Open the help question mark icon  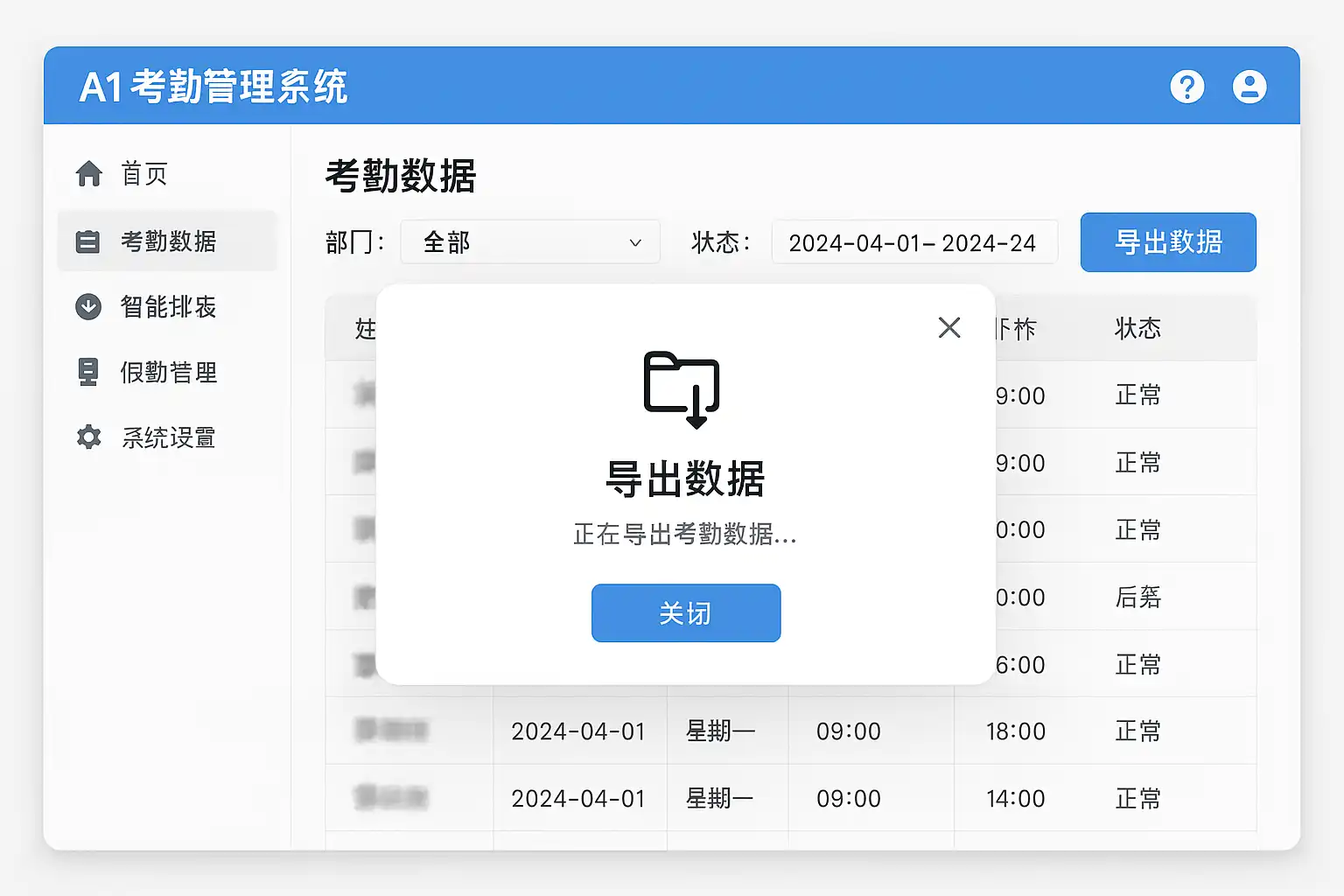[x=1187, y=87]
